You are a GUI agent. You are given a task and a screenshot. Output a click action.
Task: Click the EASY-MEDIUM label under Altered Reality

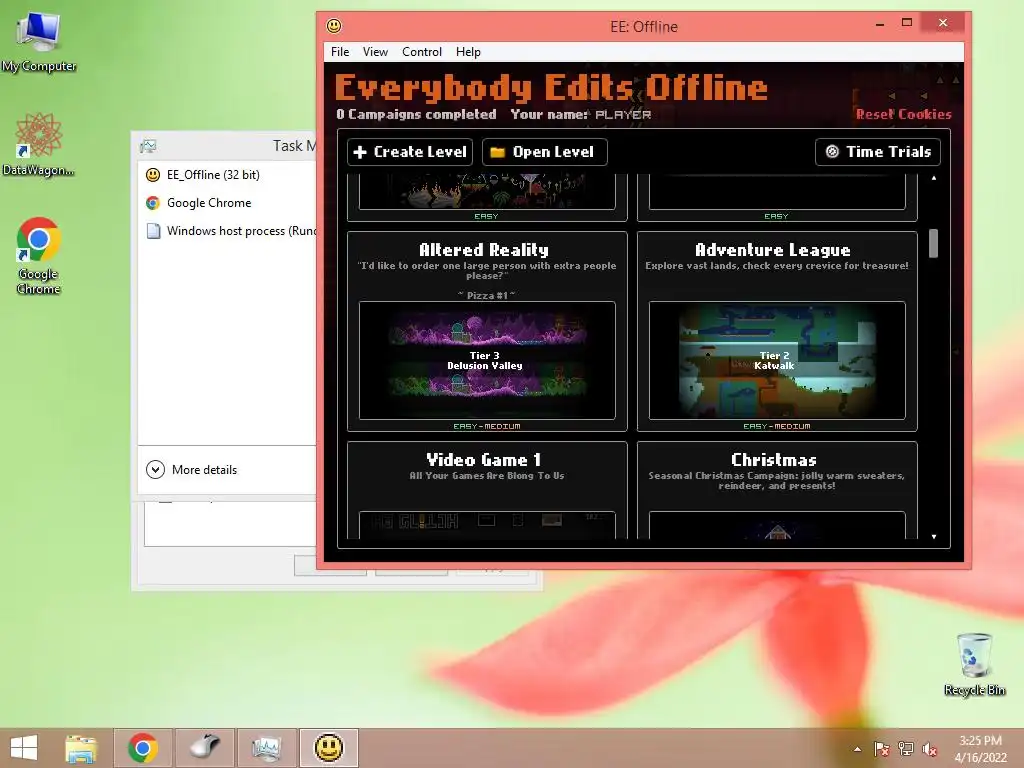pos(487,426)
